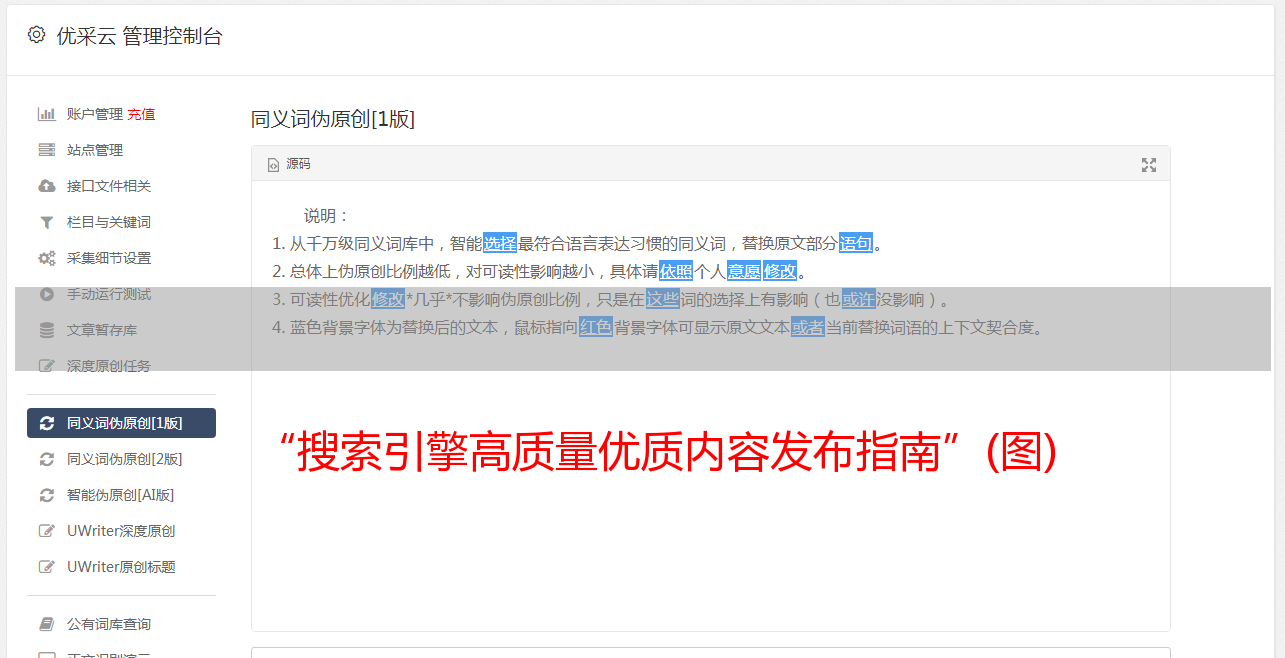Click the cloud upload icon for 接口文件相关
The width and height of the screenshot is (1285, 658).
point(46,186)
